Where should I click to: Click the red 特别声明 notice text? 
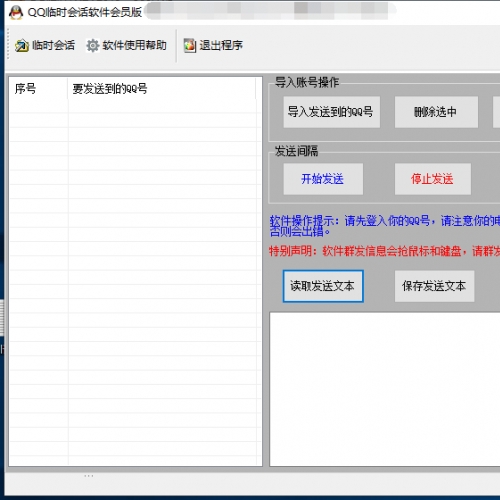(x=385, y=251)
